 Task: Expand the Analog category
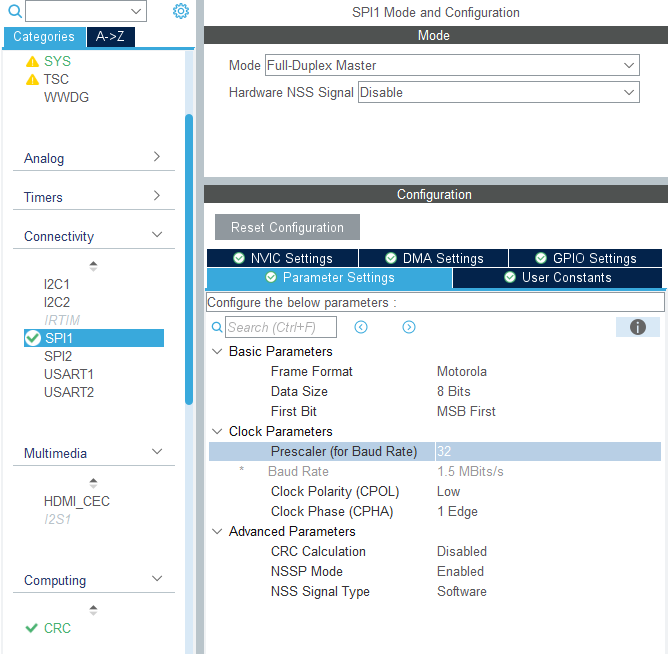pos(157,157)
